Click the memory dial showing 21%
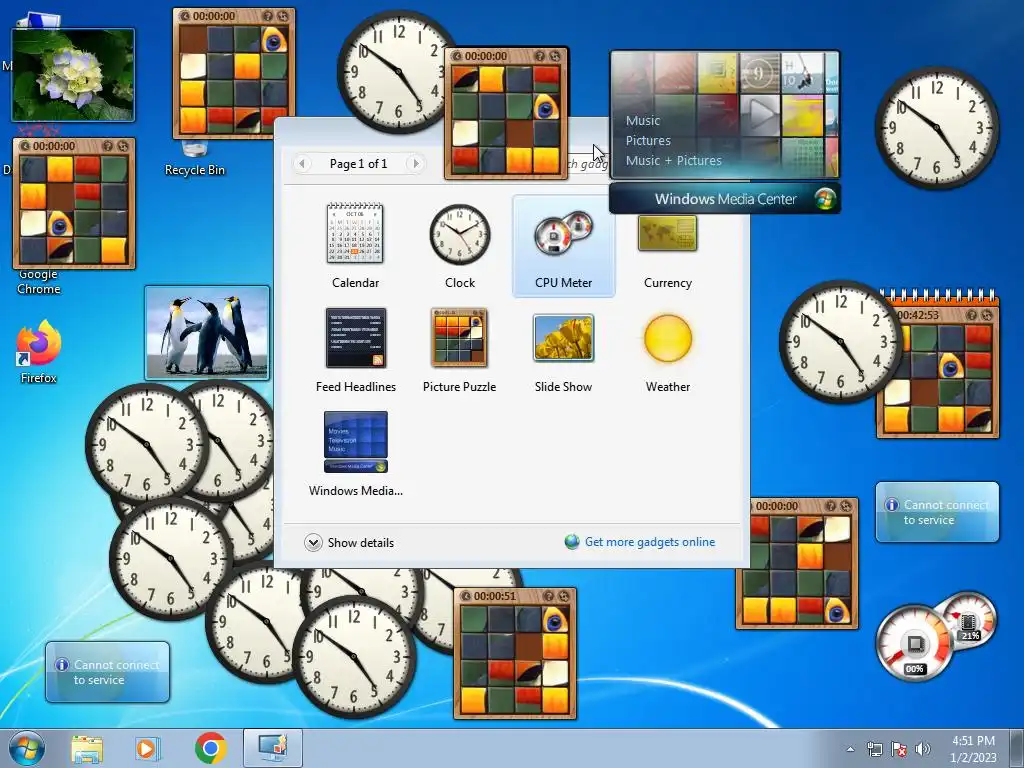Viewport: 1024px width, 768px height. click(970, 619)
